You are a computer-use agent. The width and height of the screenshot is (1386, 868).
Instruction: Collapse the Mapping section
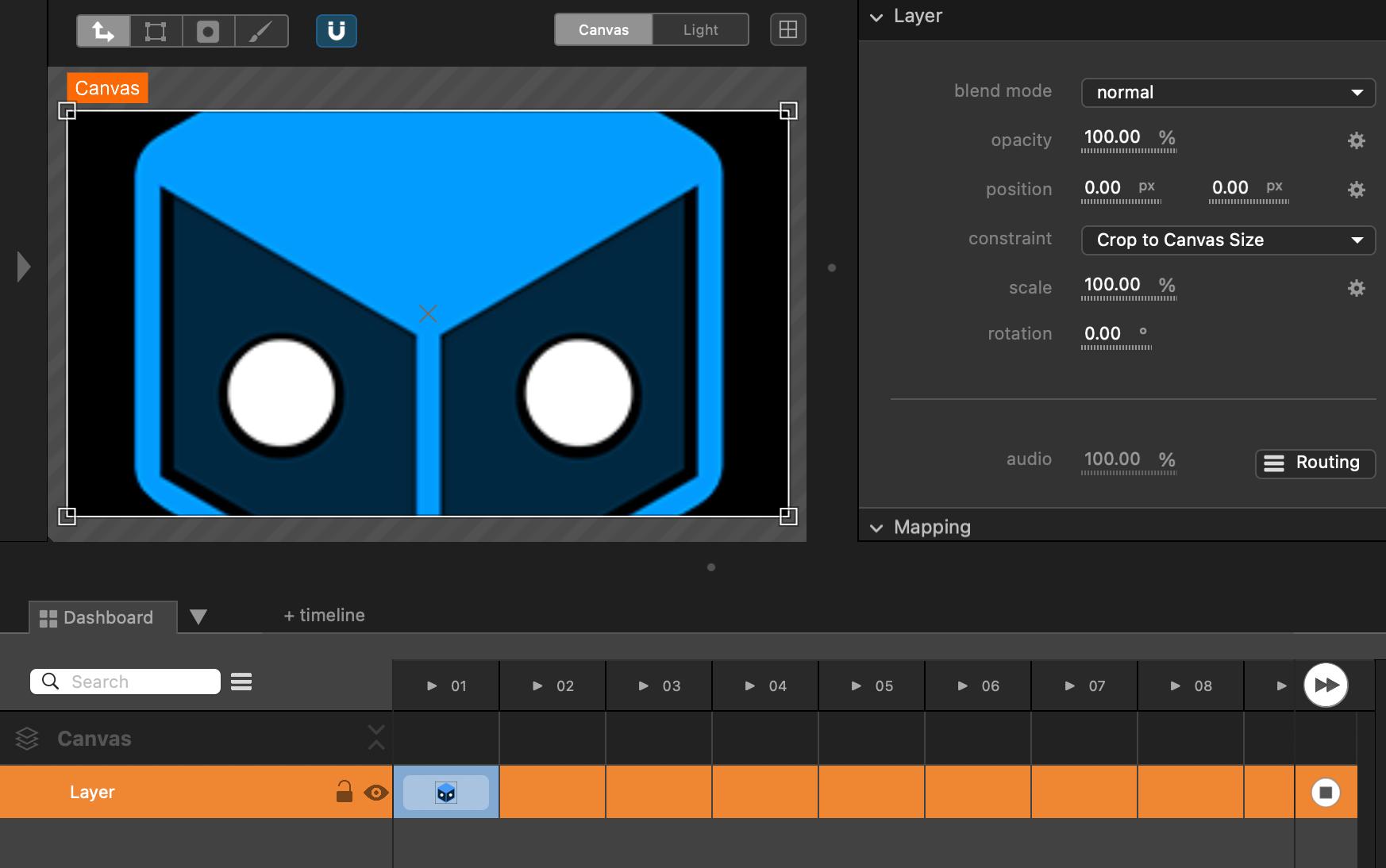click(x=876, y=528)
